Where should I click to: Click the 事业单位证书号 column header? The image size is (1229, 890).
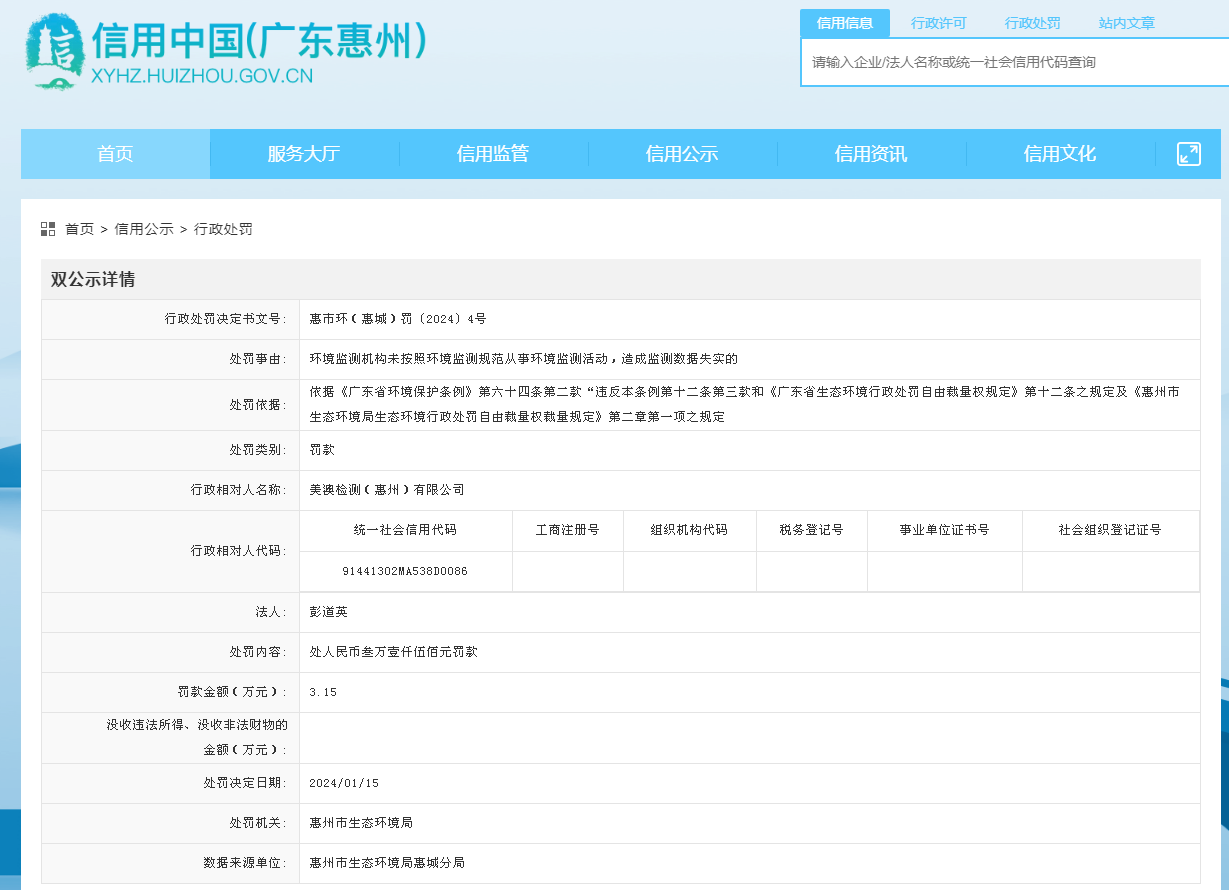point(944,530)
